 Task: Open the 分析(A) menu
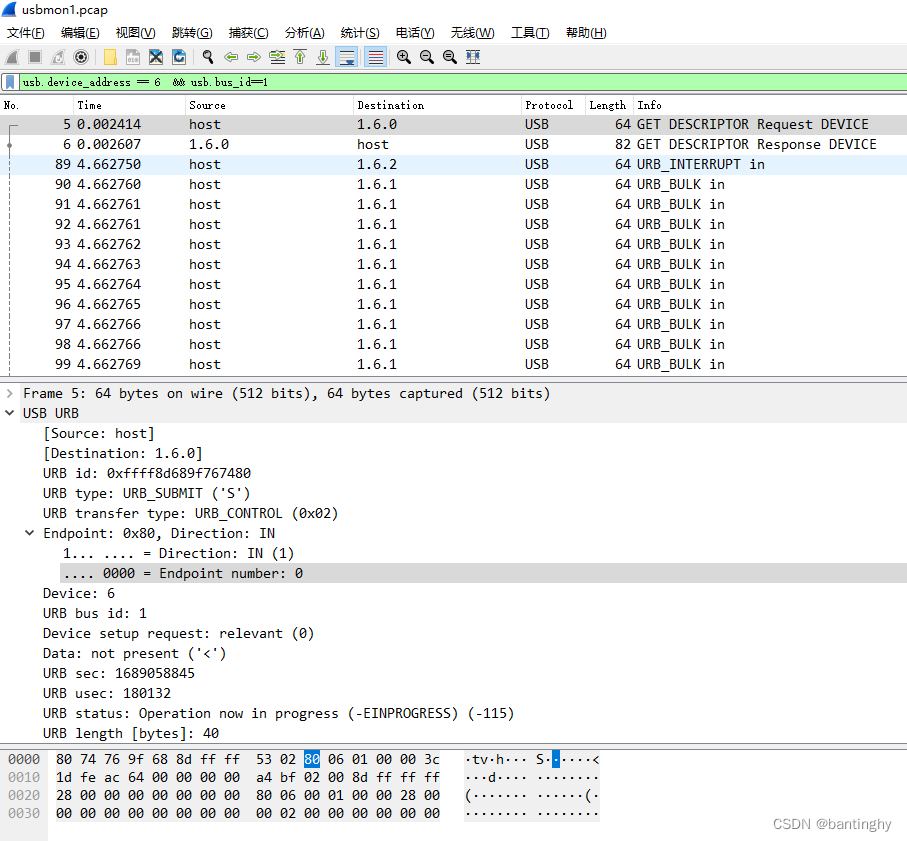304,33
